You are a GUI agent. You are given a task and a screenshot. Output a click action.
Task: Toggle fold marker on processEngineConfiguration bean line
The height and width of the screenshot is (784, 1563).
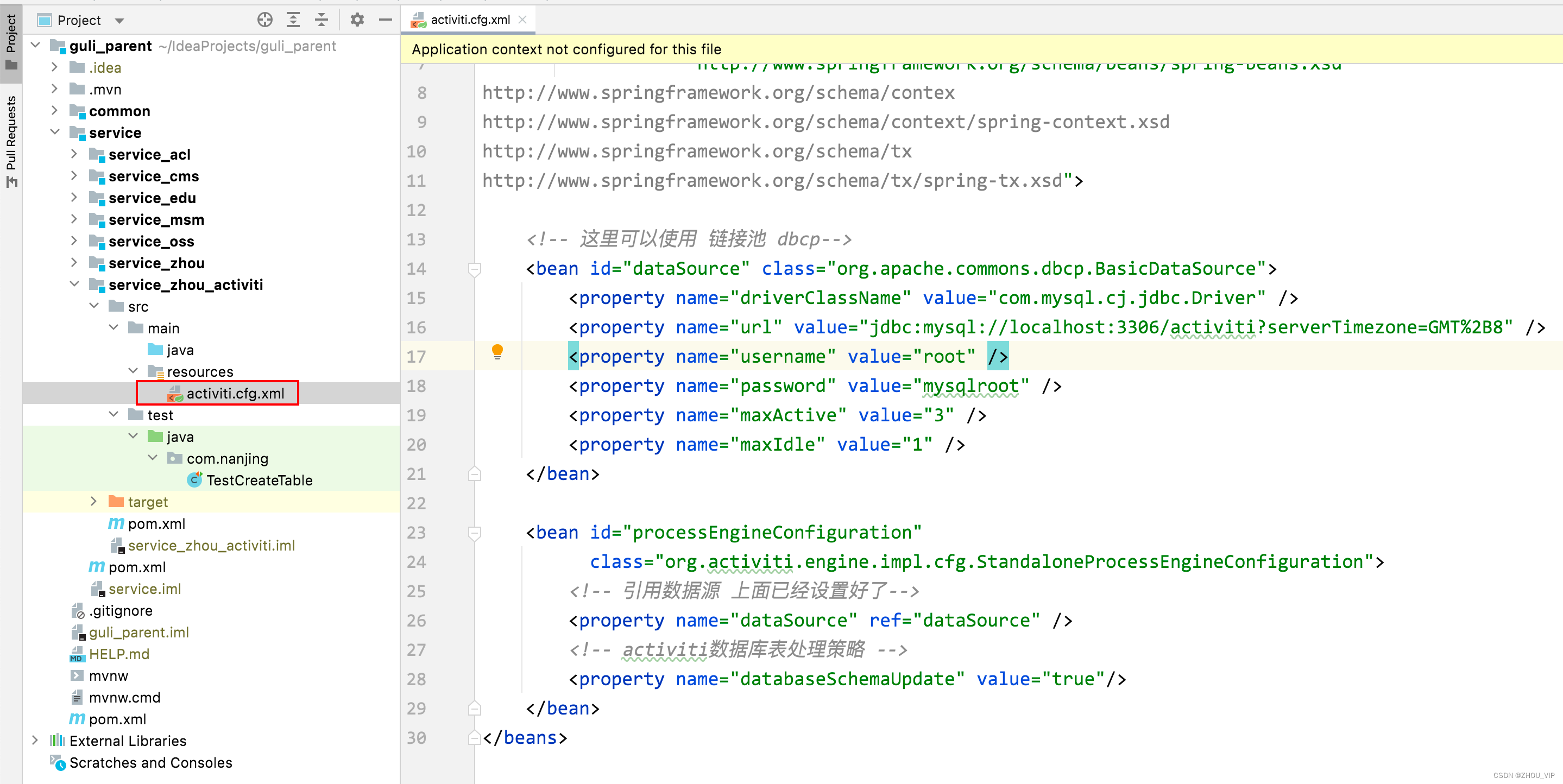pos(475,533)
